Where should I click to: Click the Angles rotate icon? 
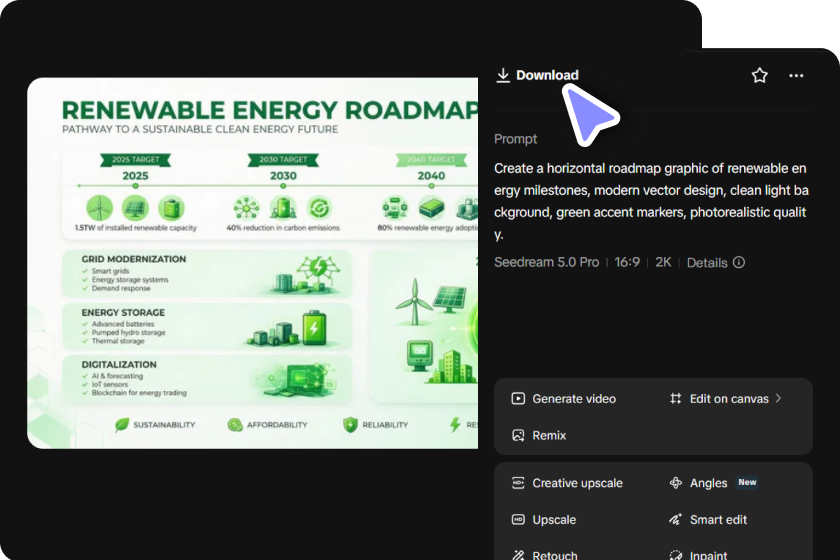pyautogui.click(x=676, y=482)
